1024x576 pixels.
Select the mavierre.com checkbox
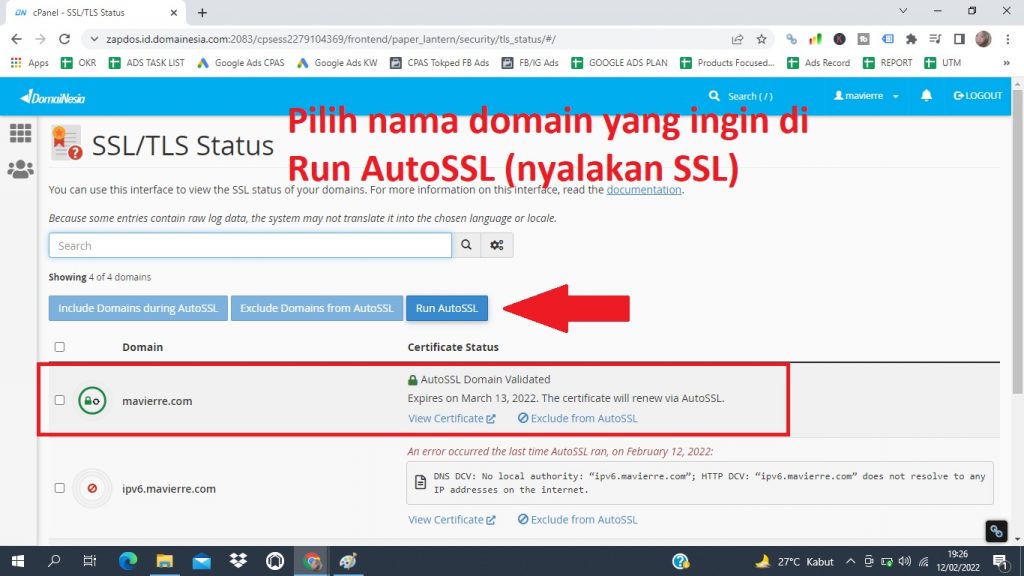coord(60,400)
